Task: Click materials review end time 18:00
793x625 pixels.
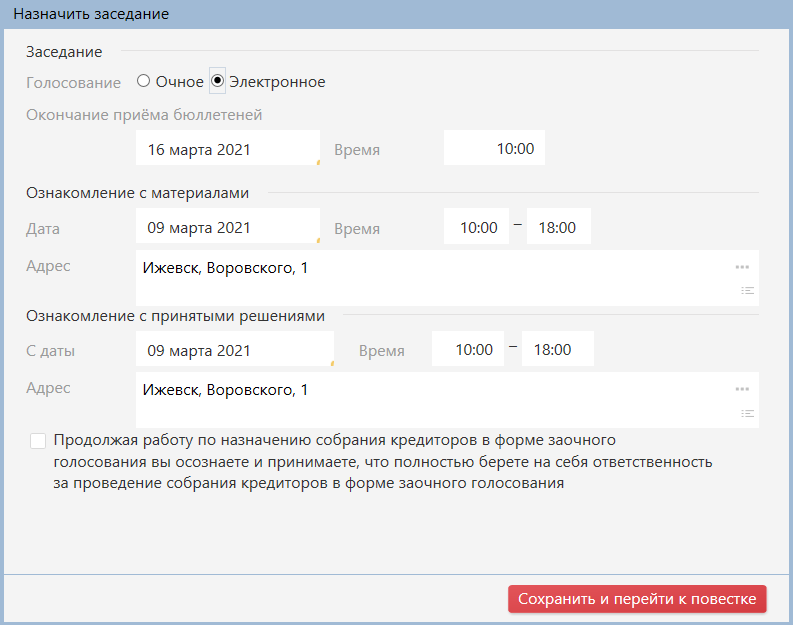Action: click(x=558, y=227)
